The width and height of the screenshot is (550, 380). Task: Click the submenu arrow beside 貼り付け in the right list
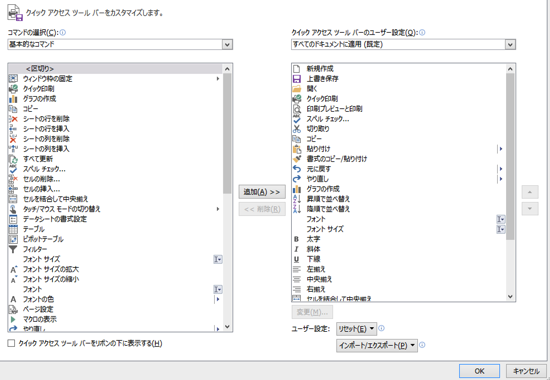pyautogui.click(x=501, y=149)
